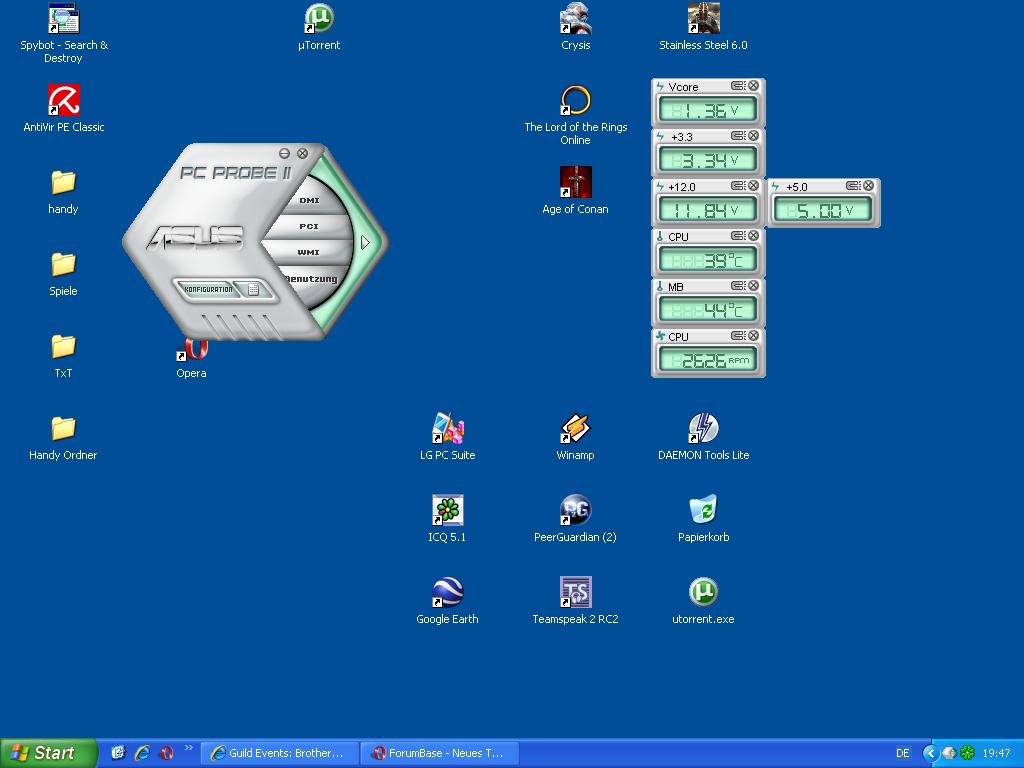Close the +5.0 voltage sensor widget

click(869, 186)
